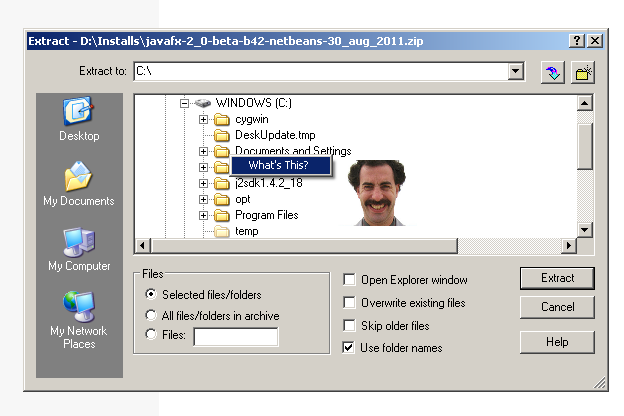The image size is (624, 416).
Task: Expand the Program Files folder
Action: click(204, 215)
